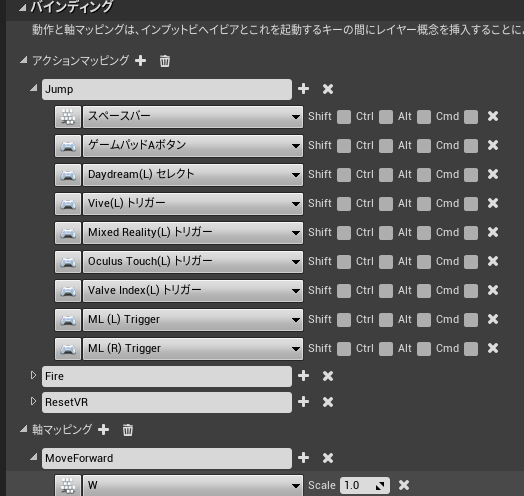Click gamepad icon beside Valve Index(L) トリガー
Screen dimensions: 524x496
pyautogui.click(x=68, y=291)
